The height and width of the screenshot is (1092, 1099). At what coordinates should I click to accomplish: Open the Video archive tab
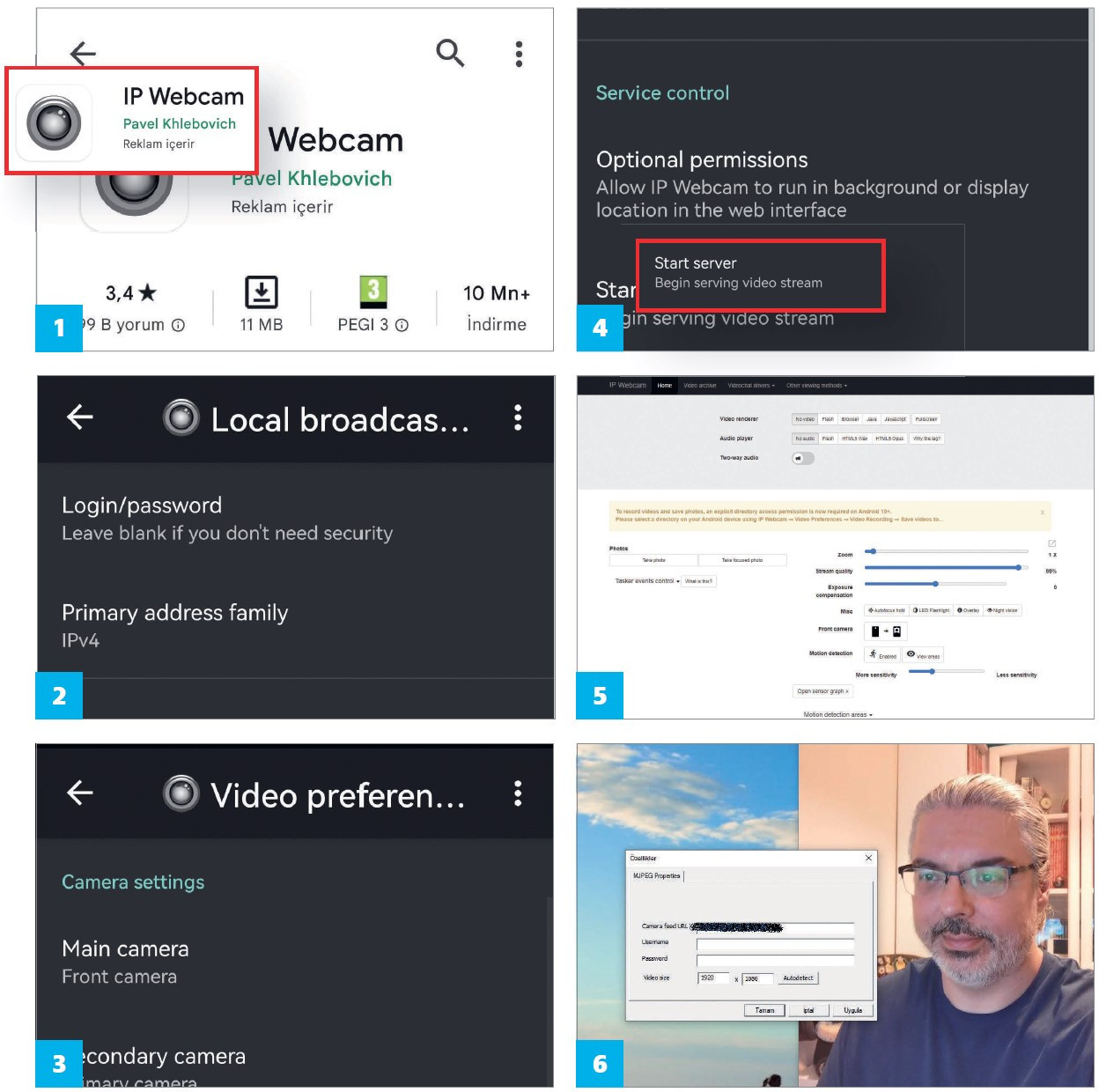click(x=700, y=385)
